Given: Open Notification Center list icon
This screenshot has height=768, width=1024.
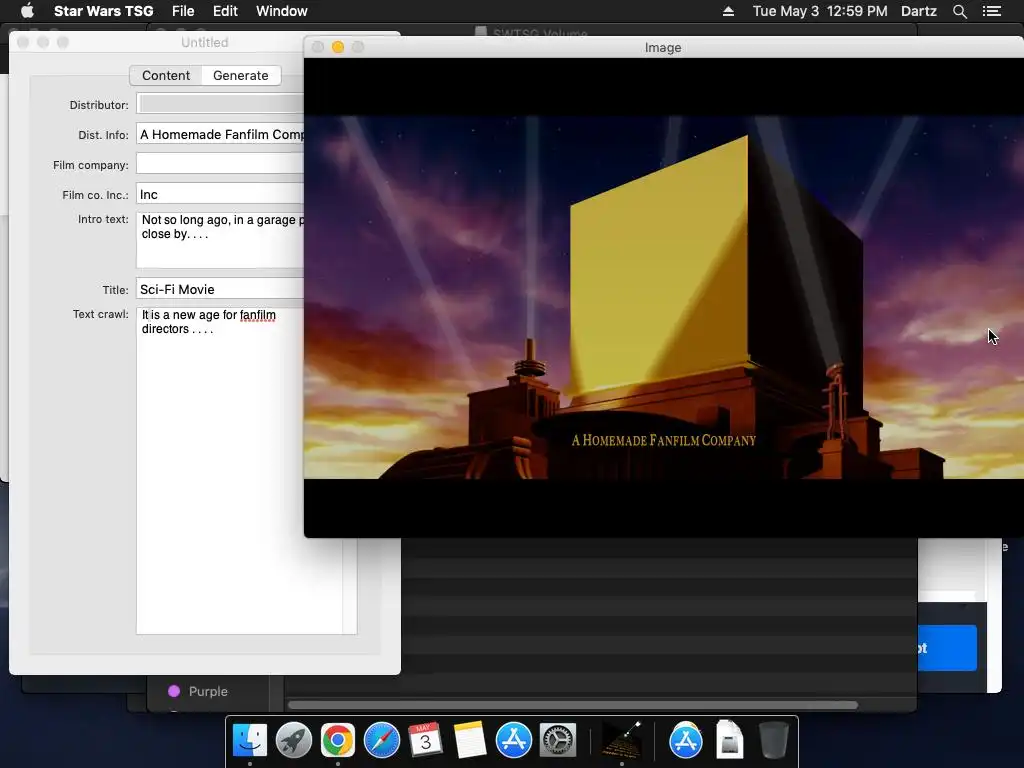Looking at the screenshot, I should (x=992, y=11).
